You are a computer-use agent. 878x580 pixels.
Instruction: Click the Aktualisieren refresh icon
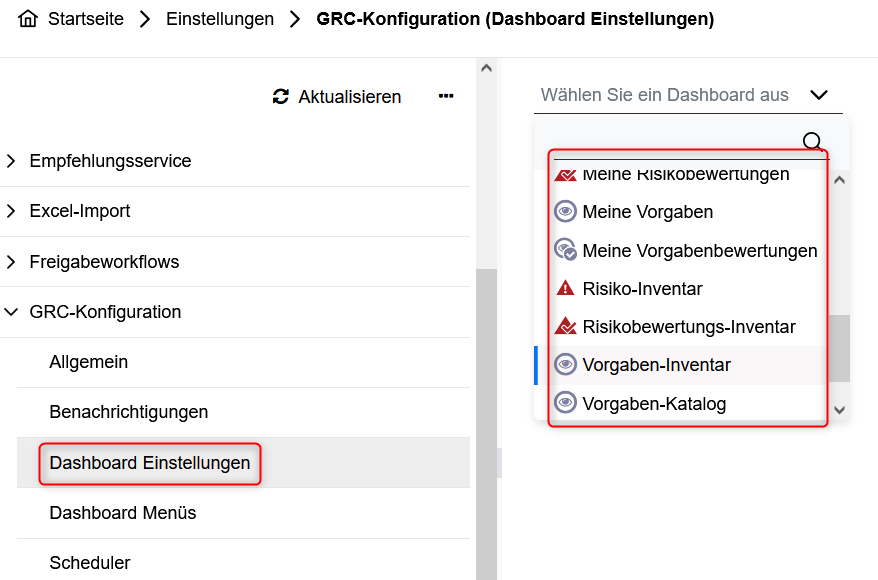(x=281, y=97)
